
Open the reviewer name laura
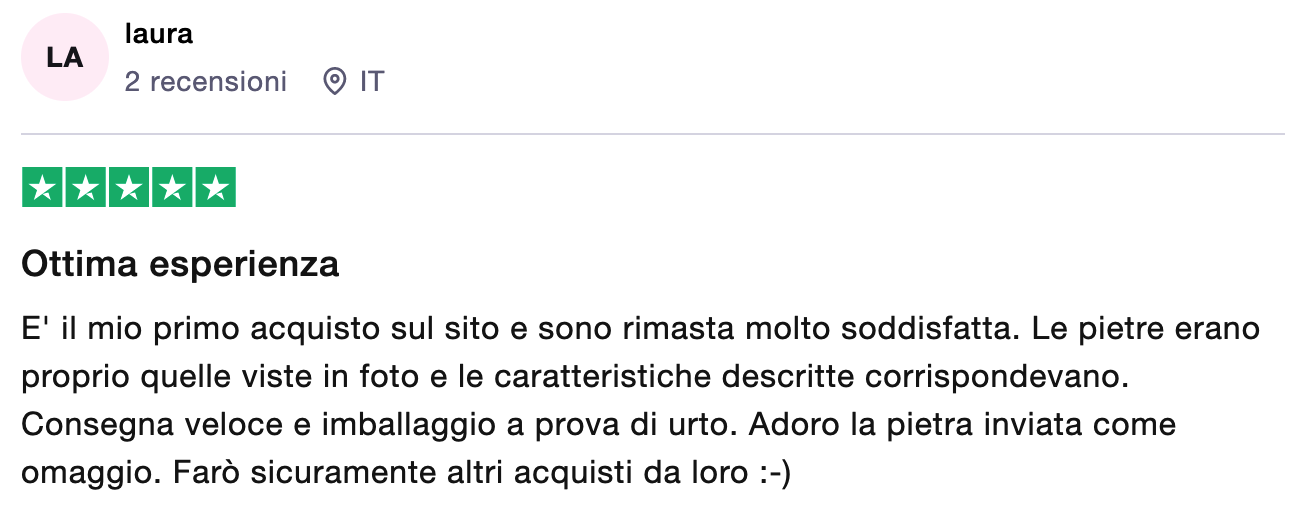pyautogui.click(x=158, y=34)
